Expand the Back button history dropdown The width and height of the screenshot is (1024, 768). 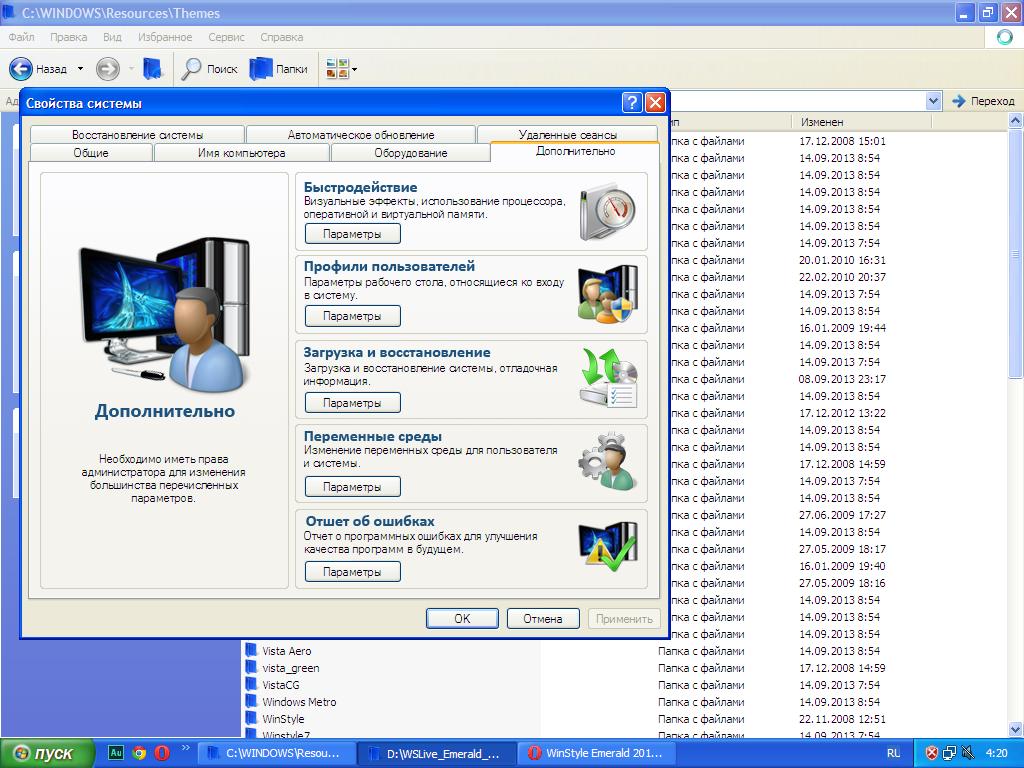(81, 69)
